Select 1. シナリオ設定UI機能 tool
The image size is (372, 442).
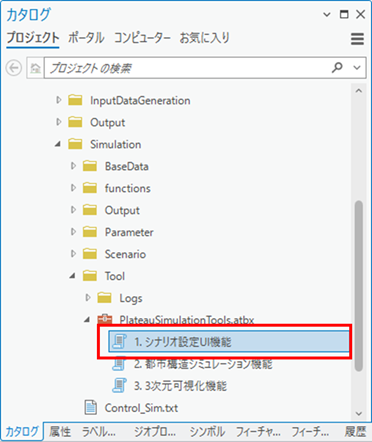click(x=229, y=341)
